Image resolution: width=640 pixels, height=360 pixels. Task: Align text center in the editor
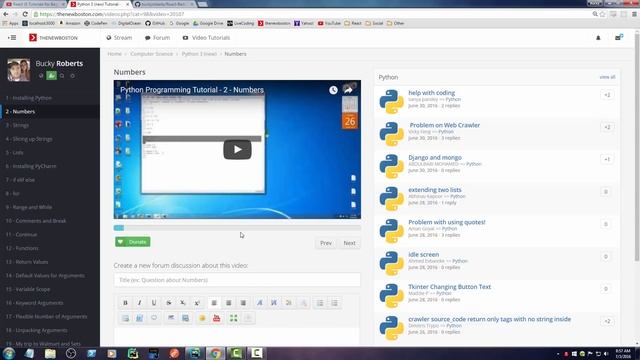[x=229, y=303]
